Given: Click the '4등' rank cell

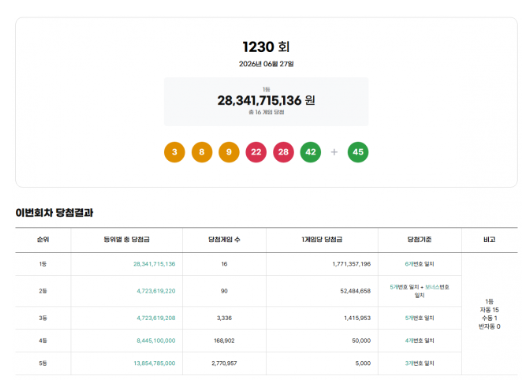Looking at the screenshot, I should (43, 341).
